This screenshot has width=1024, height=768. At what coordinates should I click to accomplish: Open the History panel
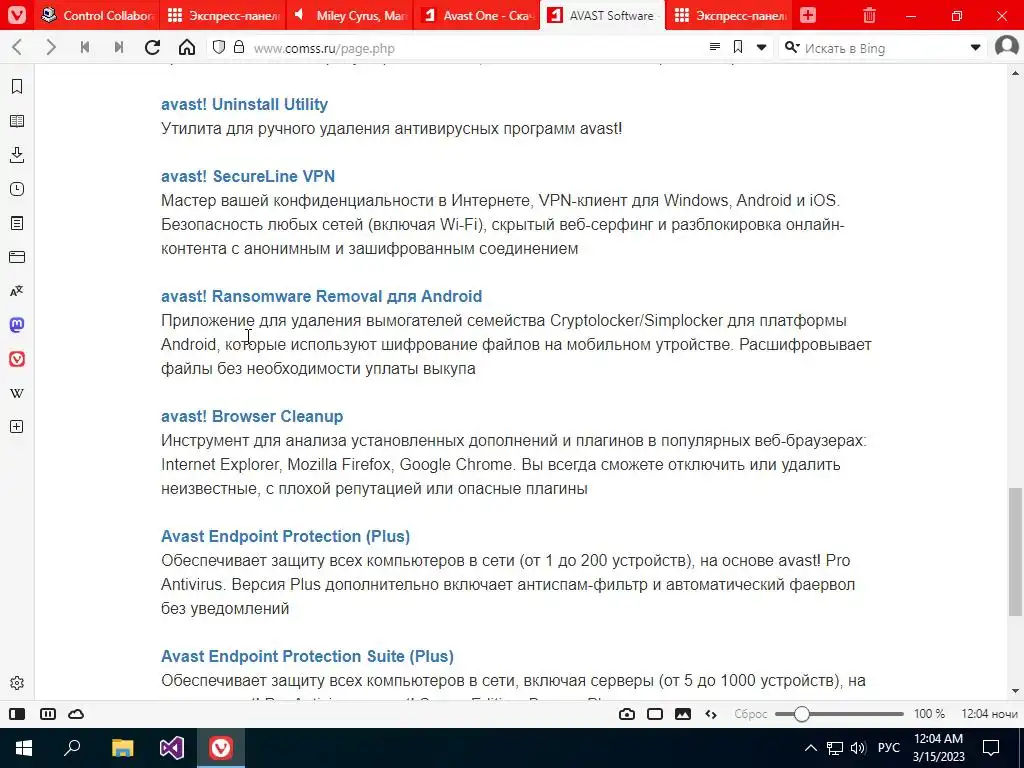17,189
